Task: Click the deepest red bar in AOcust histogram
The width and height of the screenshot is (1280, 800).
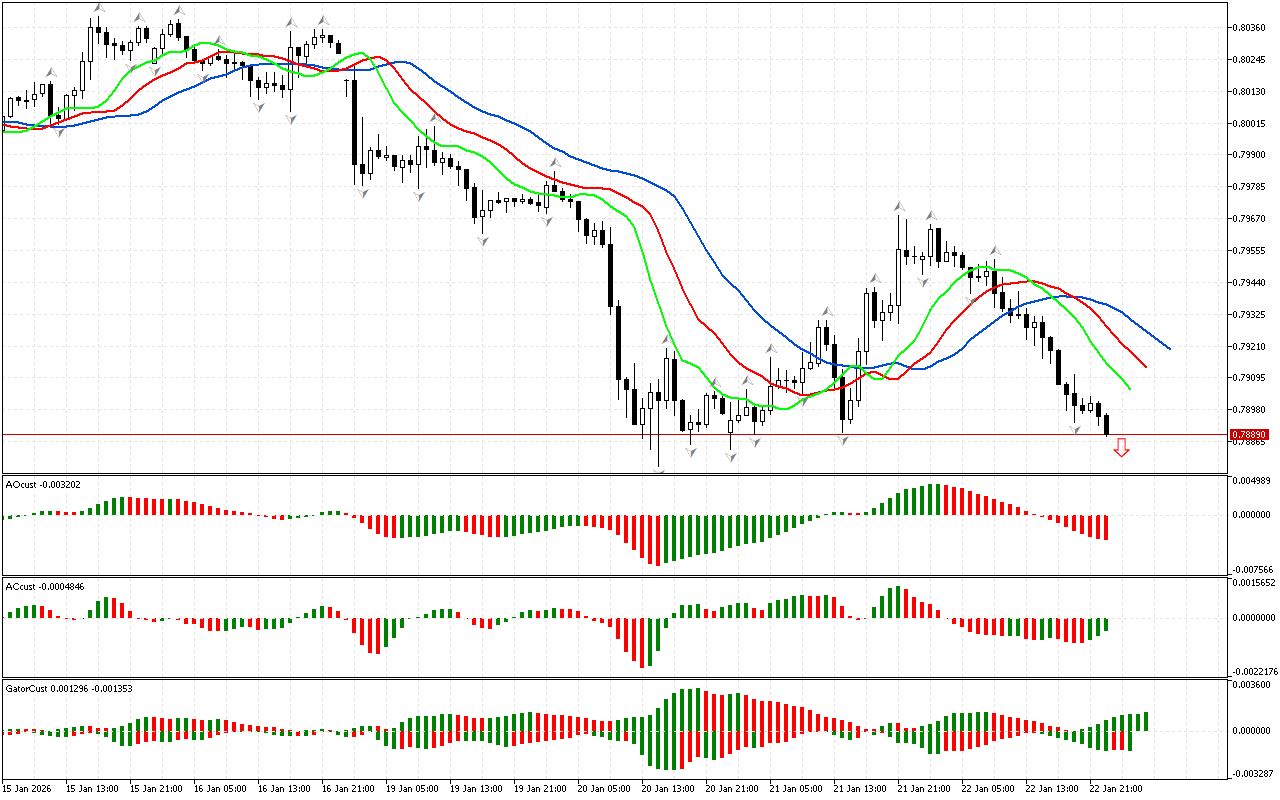Action: 657,540
